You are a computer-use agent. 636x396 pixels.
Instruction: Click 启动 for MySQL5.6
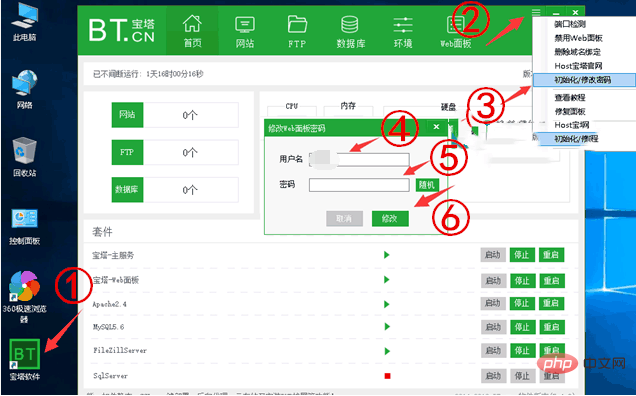[494, 327]
